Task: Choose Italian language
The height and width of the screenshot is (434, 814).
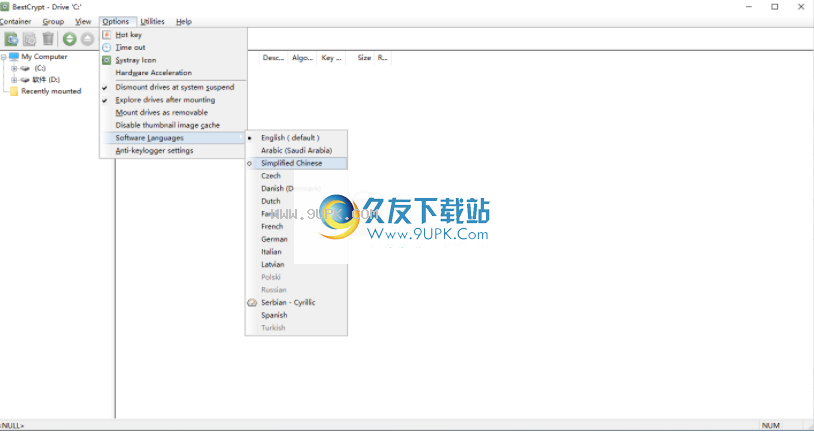Action: [296, 252]
